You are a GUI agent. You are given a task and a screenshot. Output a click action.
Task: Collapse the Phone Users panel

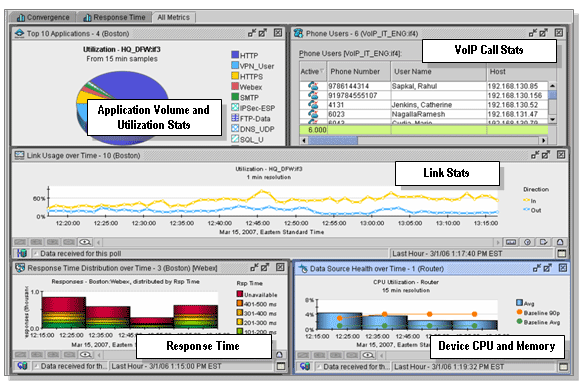pyautogui.click(x=533, y=33)
